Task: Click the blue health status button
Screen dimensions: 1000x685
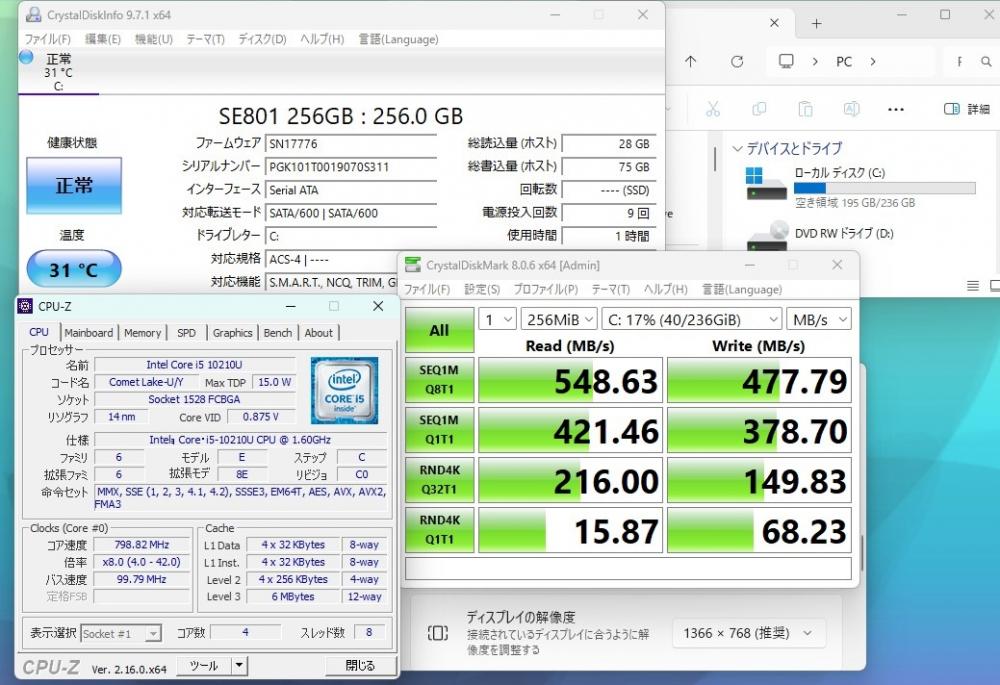Action: click(74, 186)
